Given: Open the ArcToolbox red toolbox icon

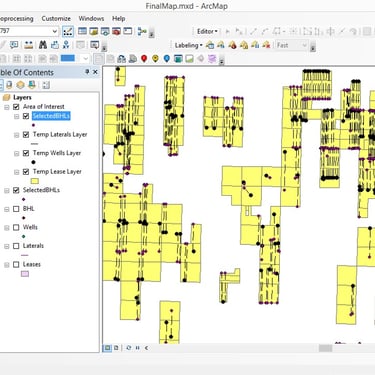Looking at the screenshot, I should (116, 31).
